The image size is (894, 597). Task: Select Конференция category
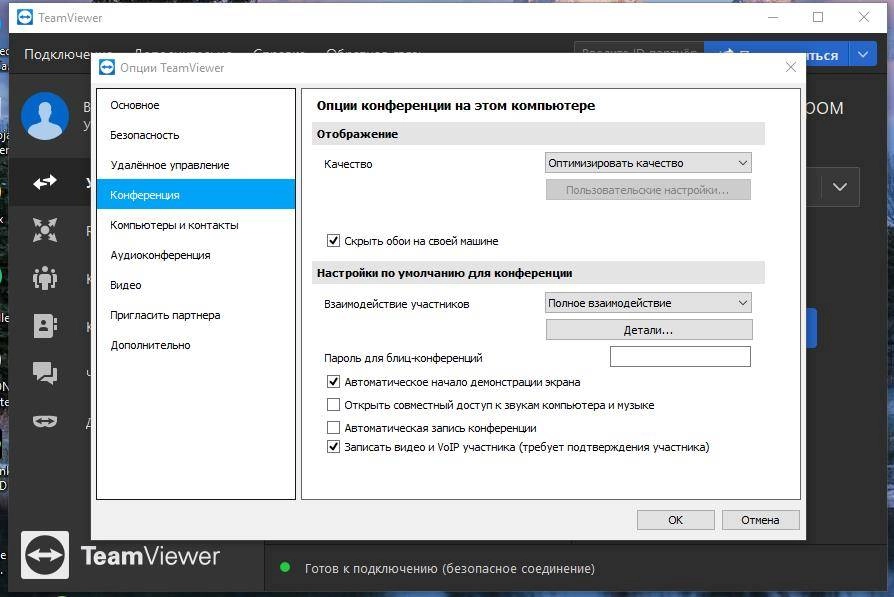click(x=196, y=194)
